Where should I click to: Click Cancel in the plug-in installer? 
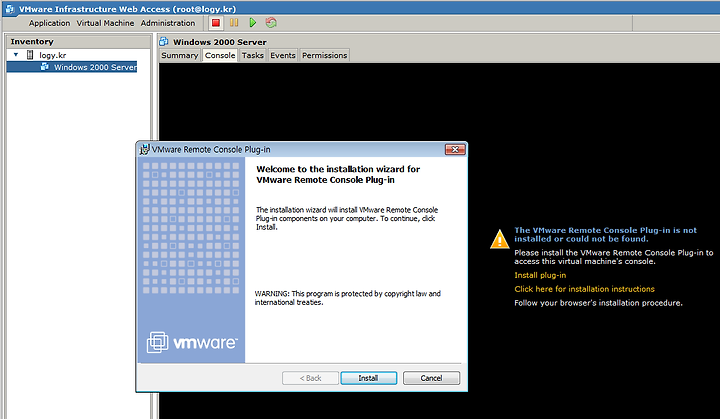pos(431,378)
